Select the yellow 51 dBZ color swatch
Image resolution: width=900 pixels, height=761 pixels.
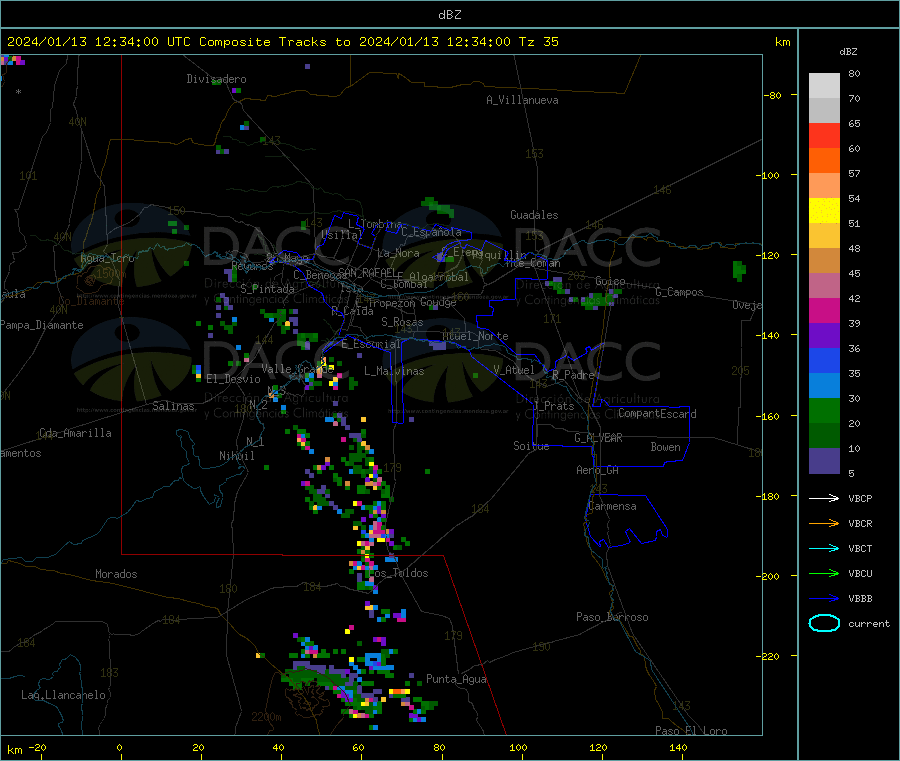point(824,211)
